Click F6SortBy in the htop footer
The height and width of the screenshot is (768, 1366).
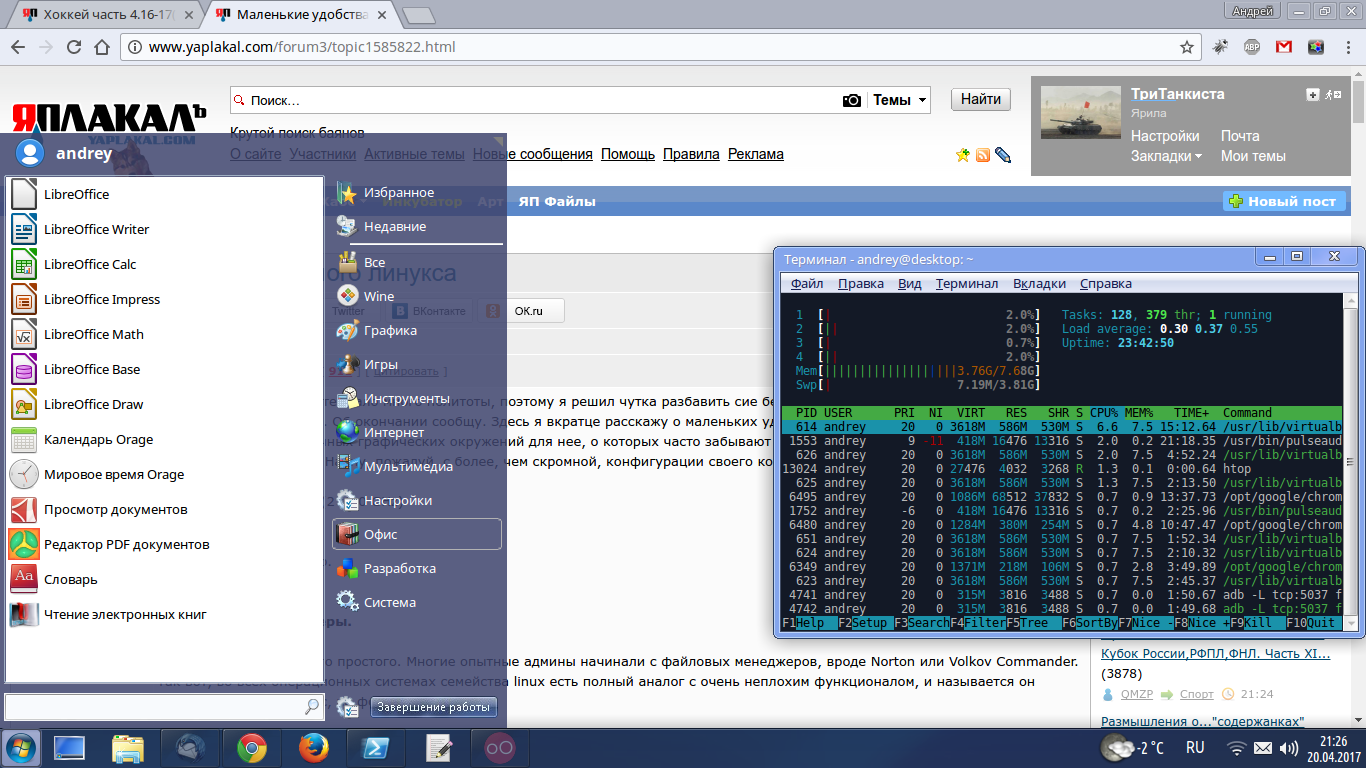tap(1091, 623)
